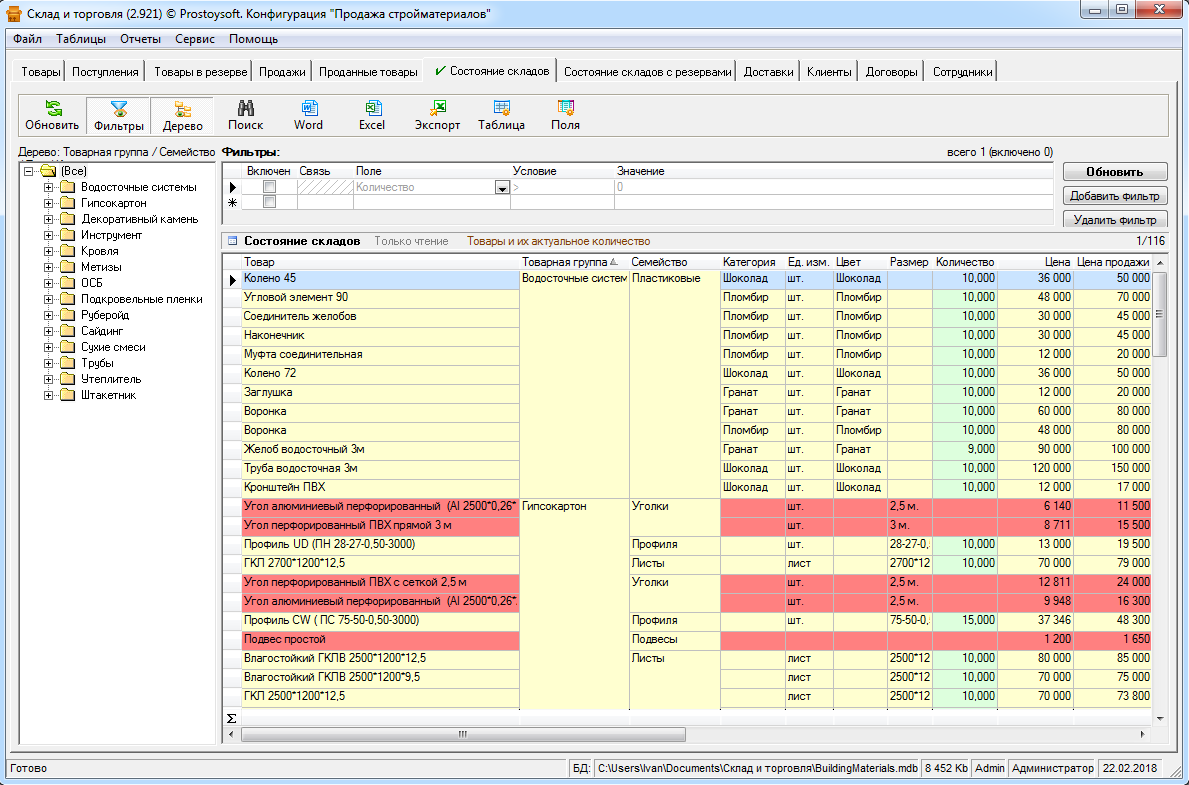Toggle the Фильтры funnel toolbar icon
This screenshot has height=785, width=1189.
[119, 115]
